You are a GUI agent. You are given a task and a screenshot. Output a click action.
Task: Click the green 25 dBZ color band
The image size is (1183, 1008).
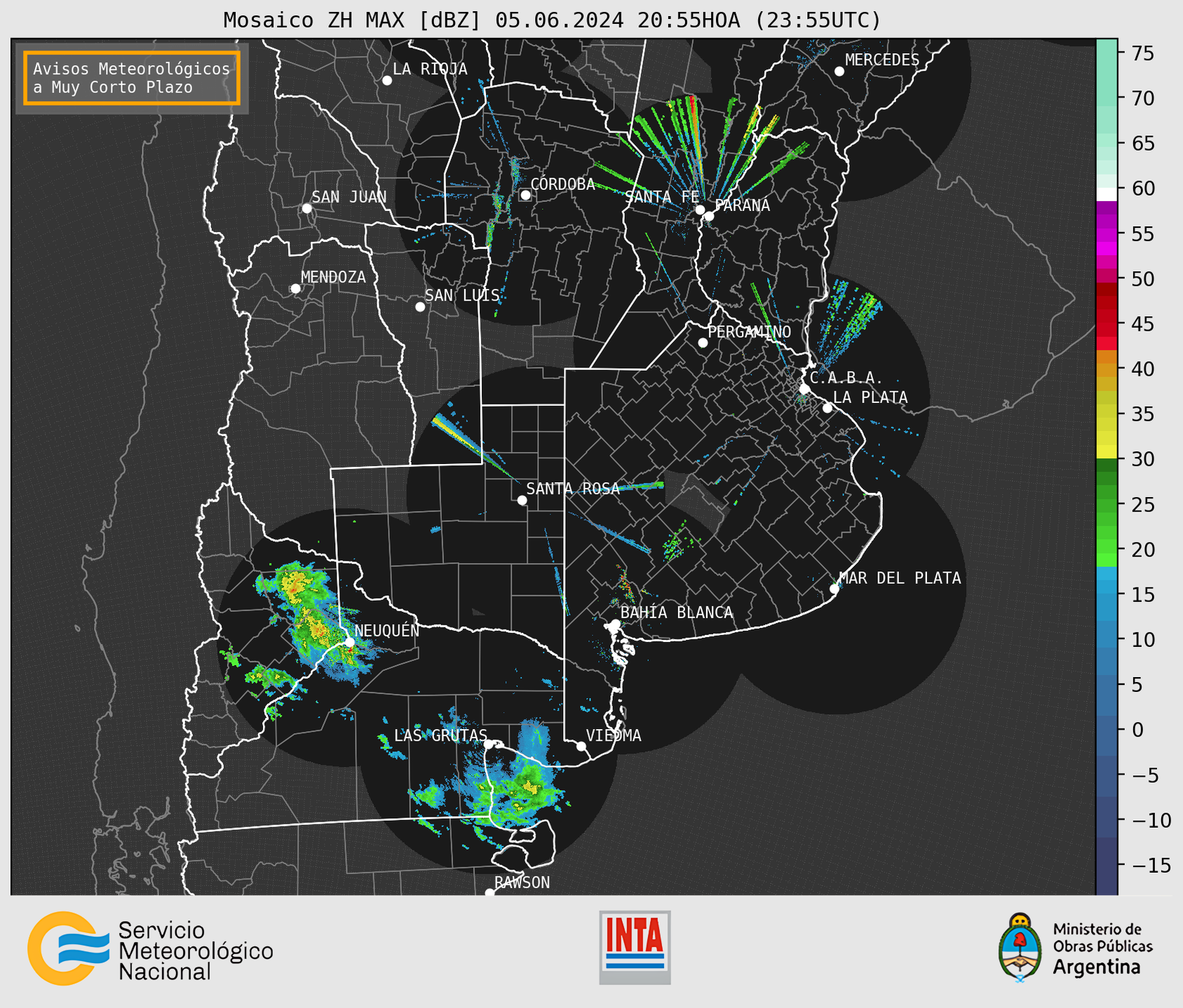[x=1107, y=505]
